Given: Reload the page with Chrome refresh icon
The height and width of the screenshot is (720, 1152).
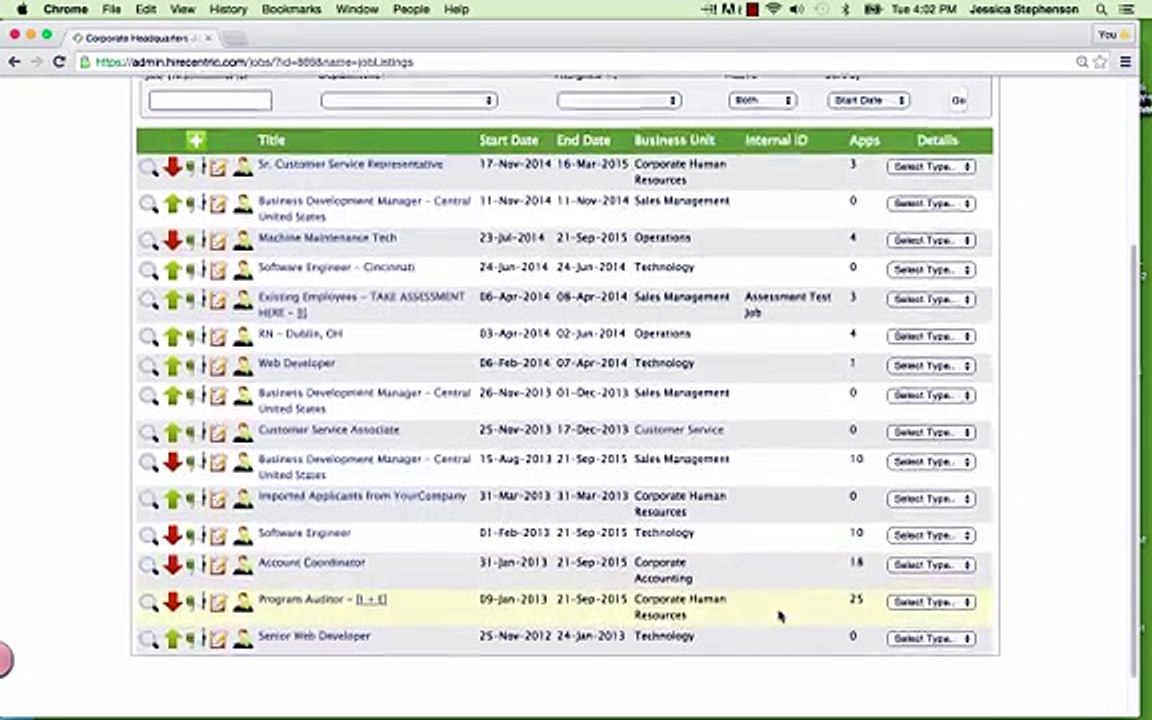Looking at the screenshot, I should pyautogui.click(x=60, y=62).
